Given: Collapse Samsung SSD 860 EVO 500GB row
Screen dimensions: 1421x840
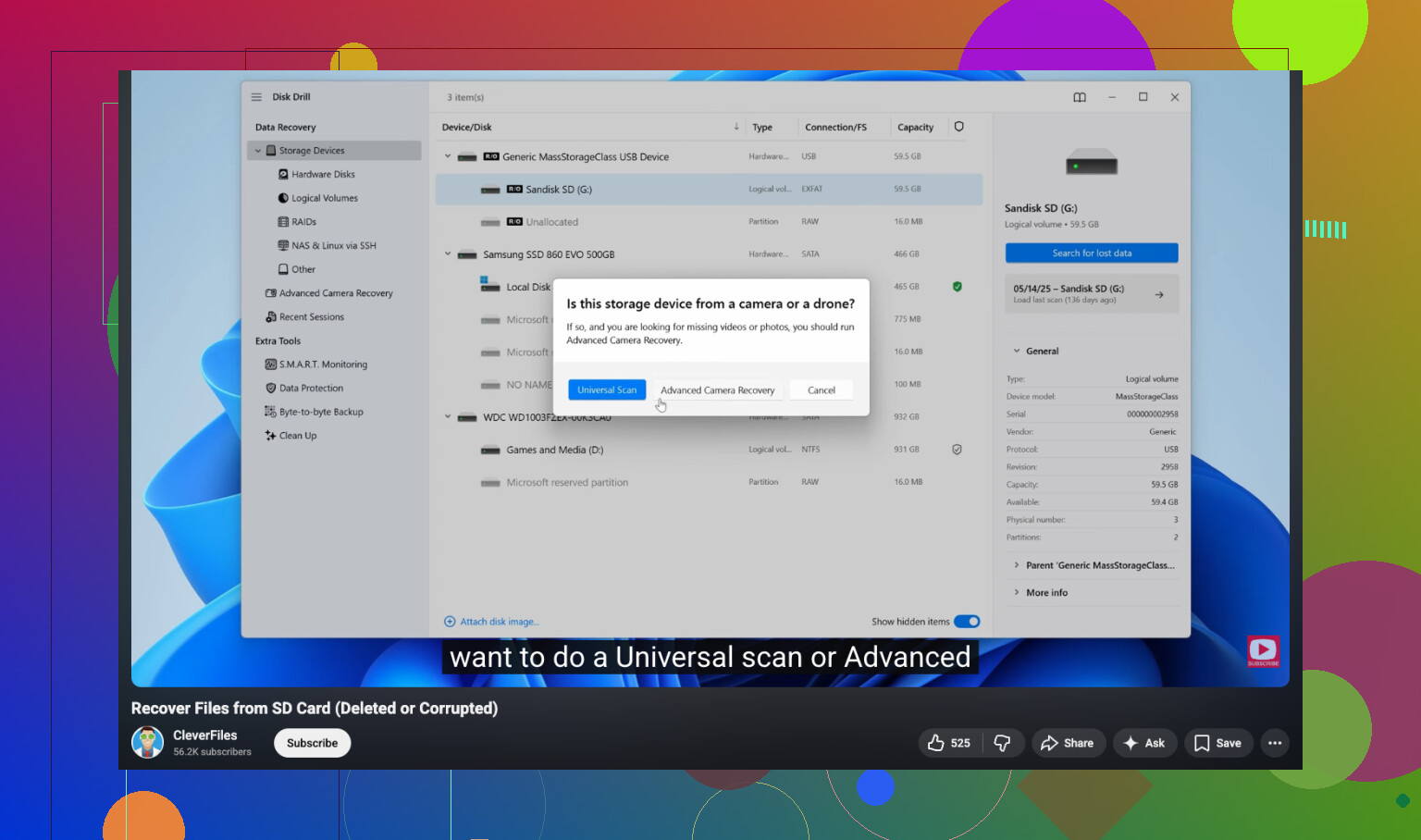Looking at the screenshot, I should pos(448,254).
